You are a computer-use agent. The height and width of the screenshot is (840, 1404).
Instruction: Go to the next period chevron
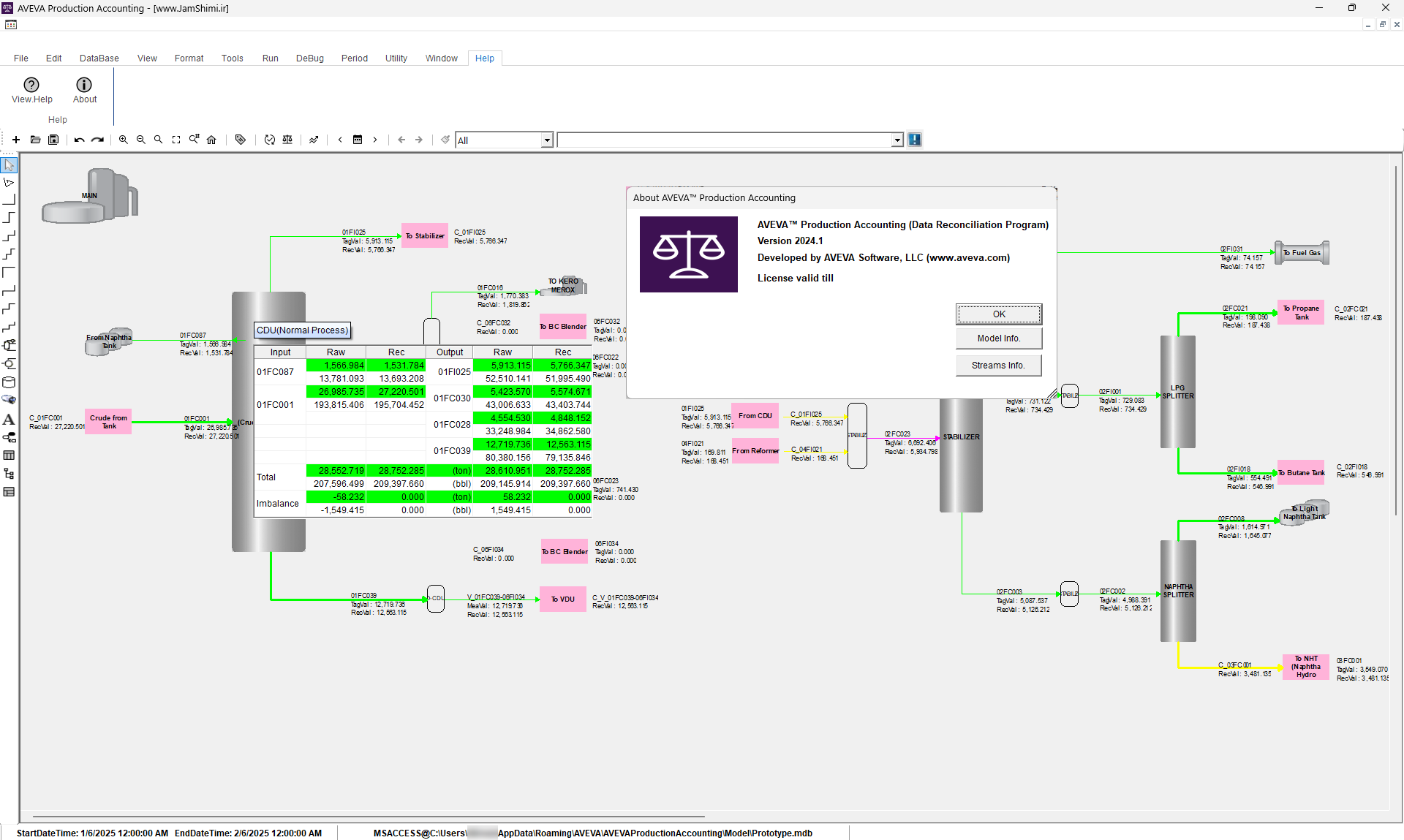[x=375, y=140]
